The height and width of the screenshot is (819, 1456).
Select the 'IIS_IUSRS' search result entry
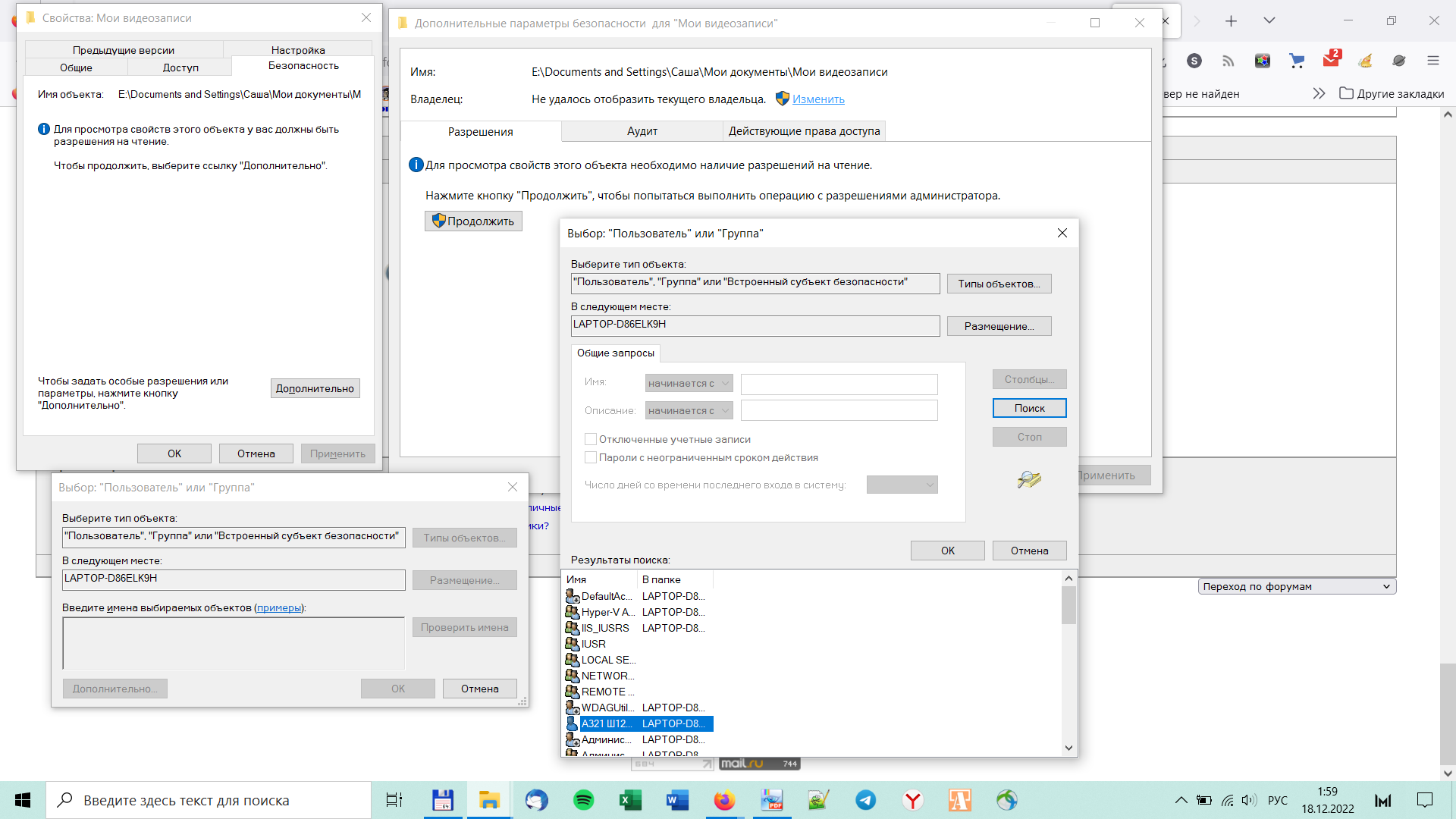click(x=604, y=628)
